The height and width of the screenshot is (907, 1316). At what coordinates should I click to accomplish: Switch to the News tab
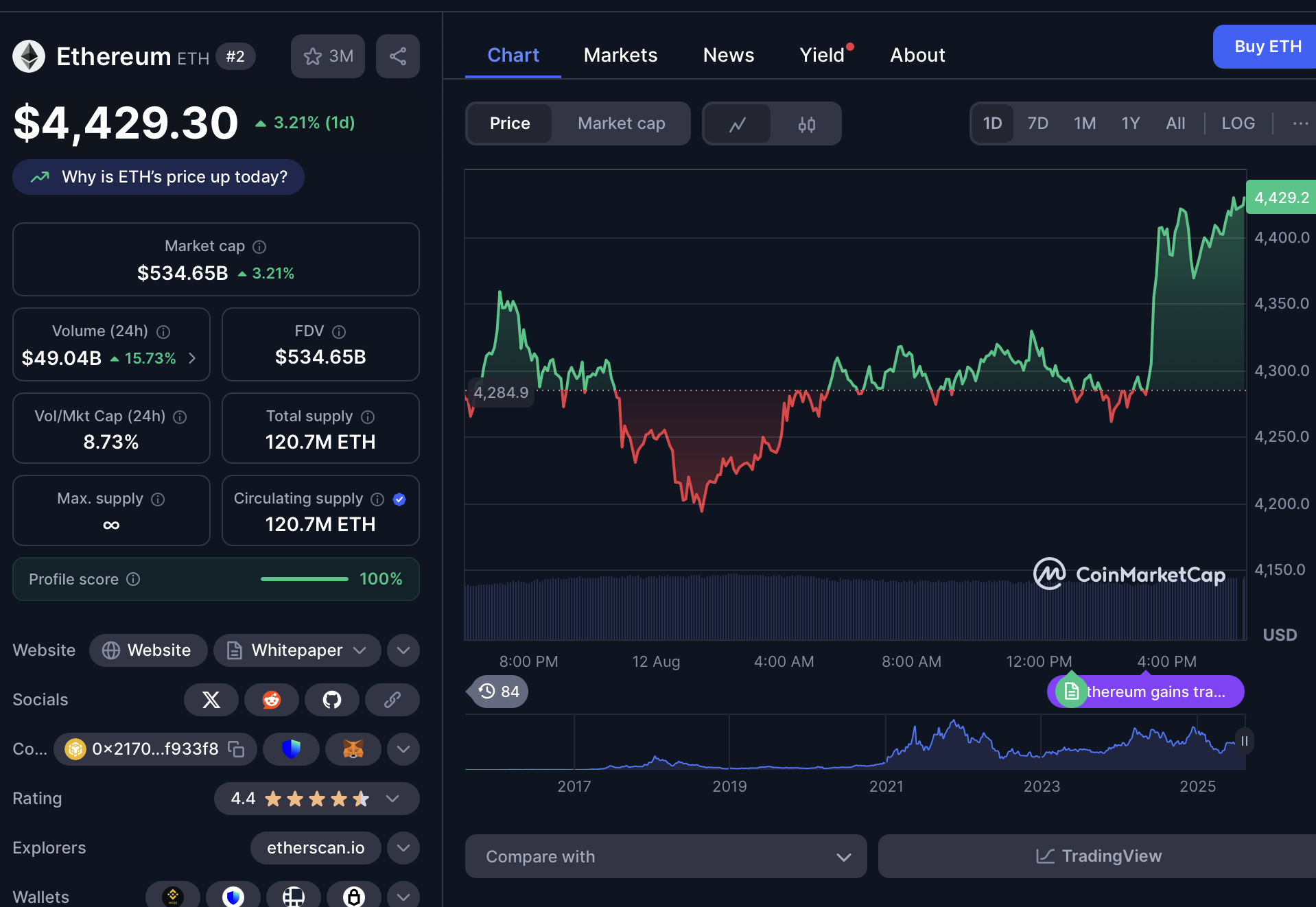pyautogui.click(x=728, y=55)
